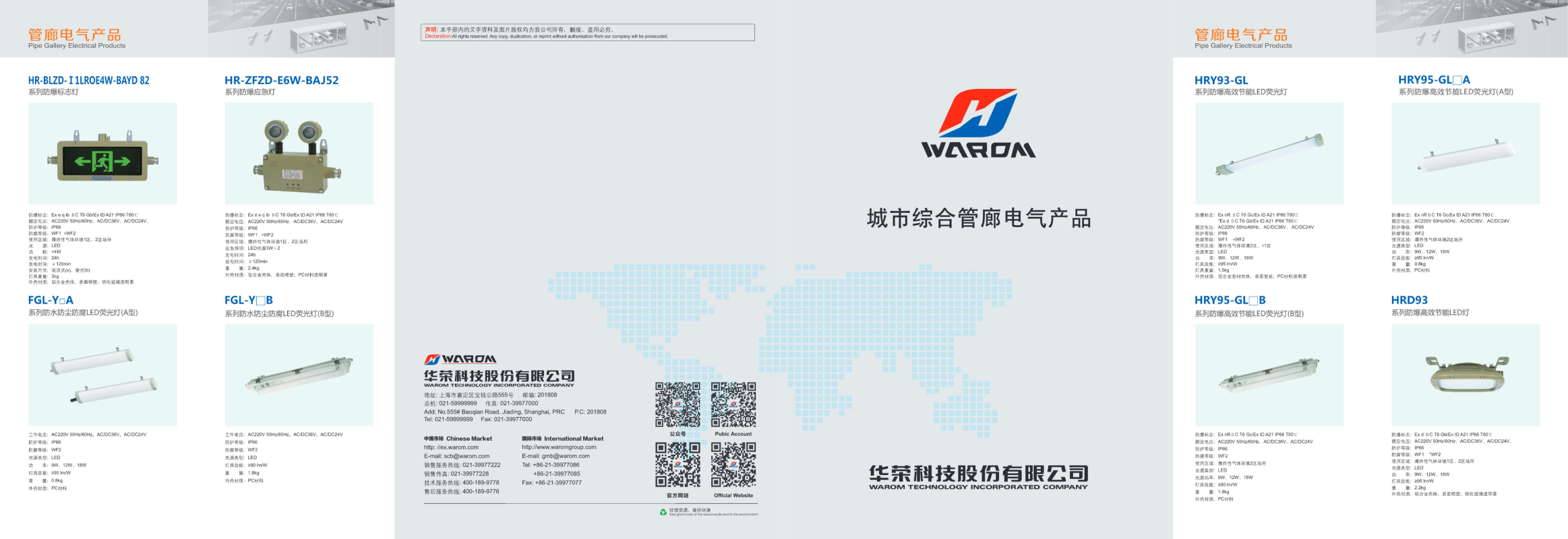Click the 公众号 QR code
Viewport: 1568px width, 539px height.
677,404
